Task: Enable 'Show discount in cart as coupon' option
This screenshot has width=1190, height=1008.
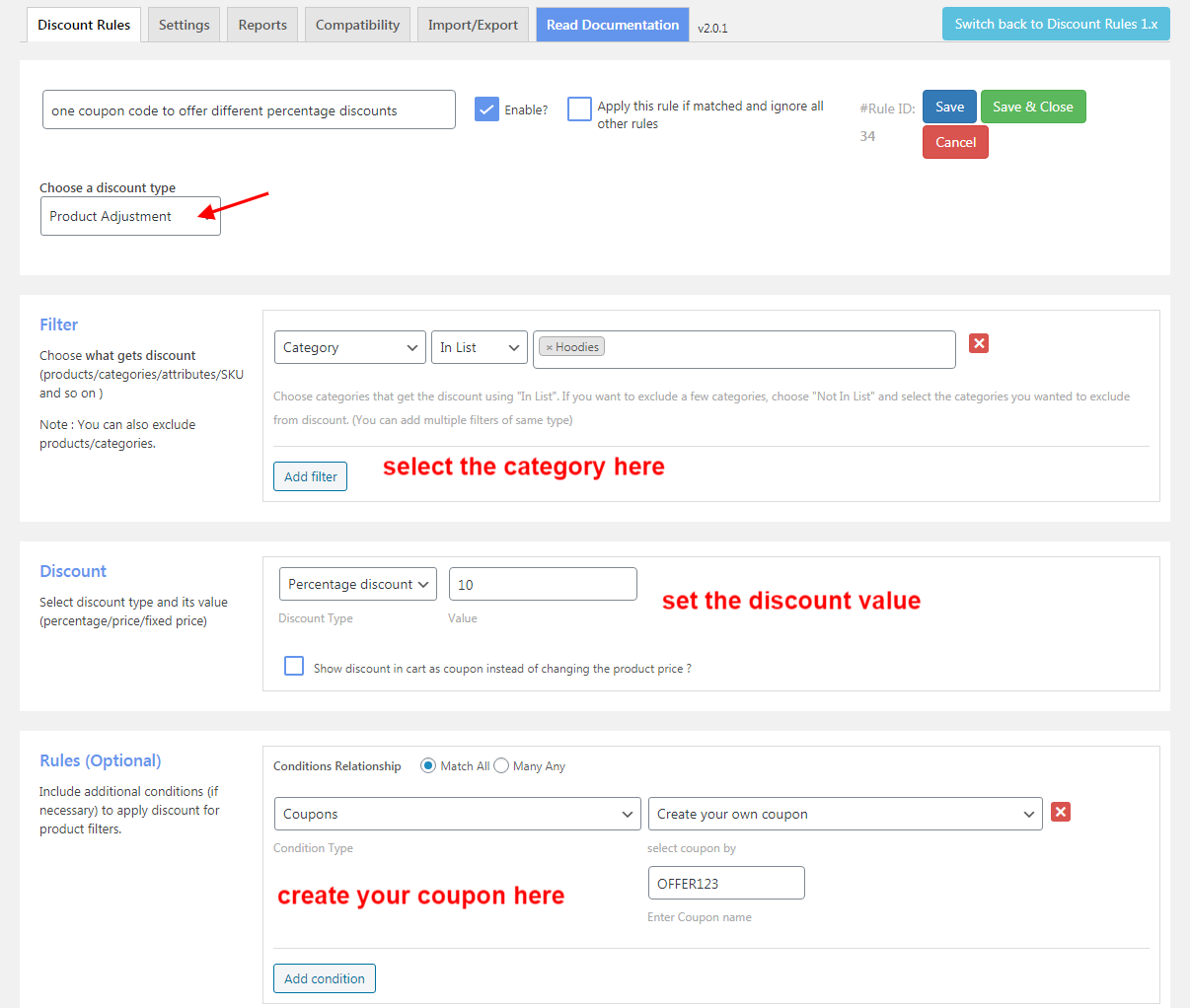Action: (x=293, y=666)
